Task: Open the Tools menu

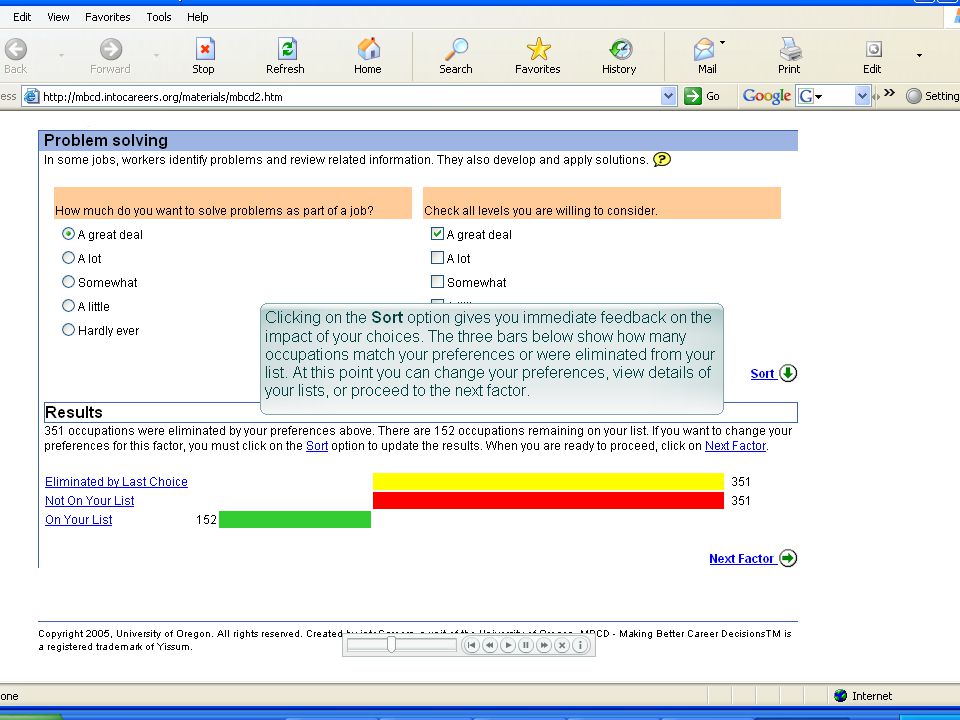Action: coord(159,17)
